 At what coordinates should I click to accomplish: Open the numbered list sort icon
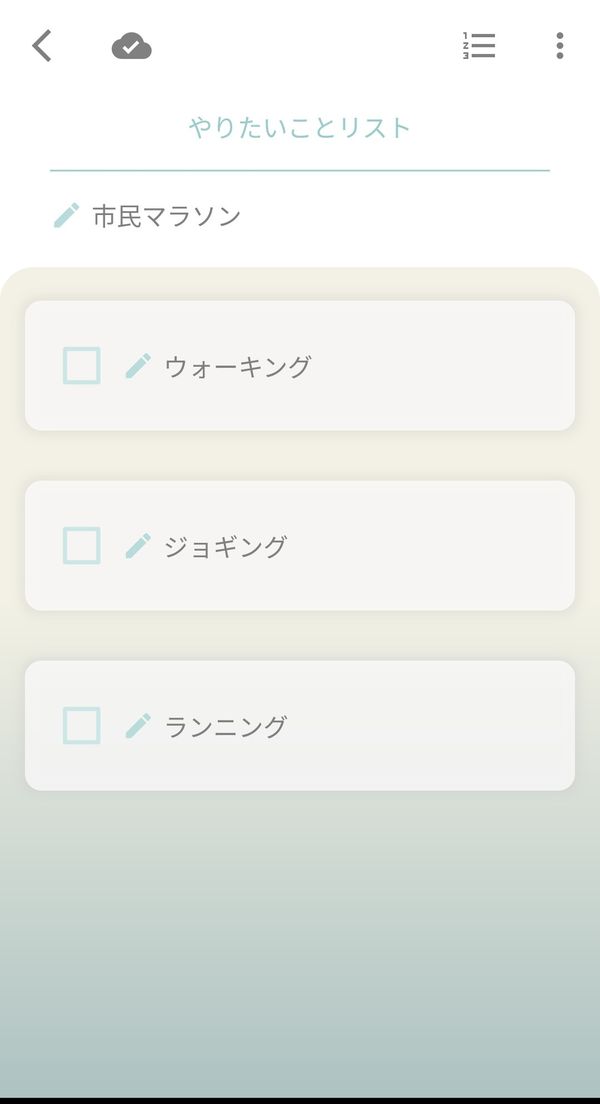pyautogui.click(x=479, y=46)
